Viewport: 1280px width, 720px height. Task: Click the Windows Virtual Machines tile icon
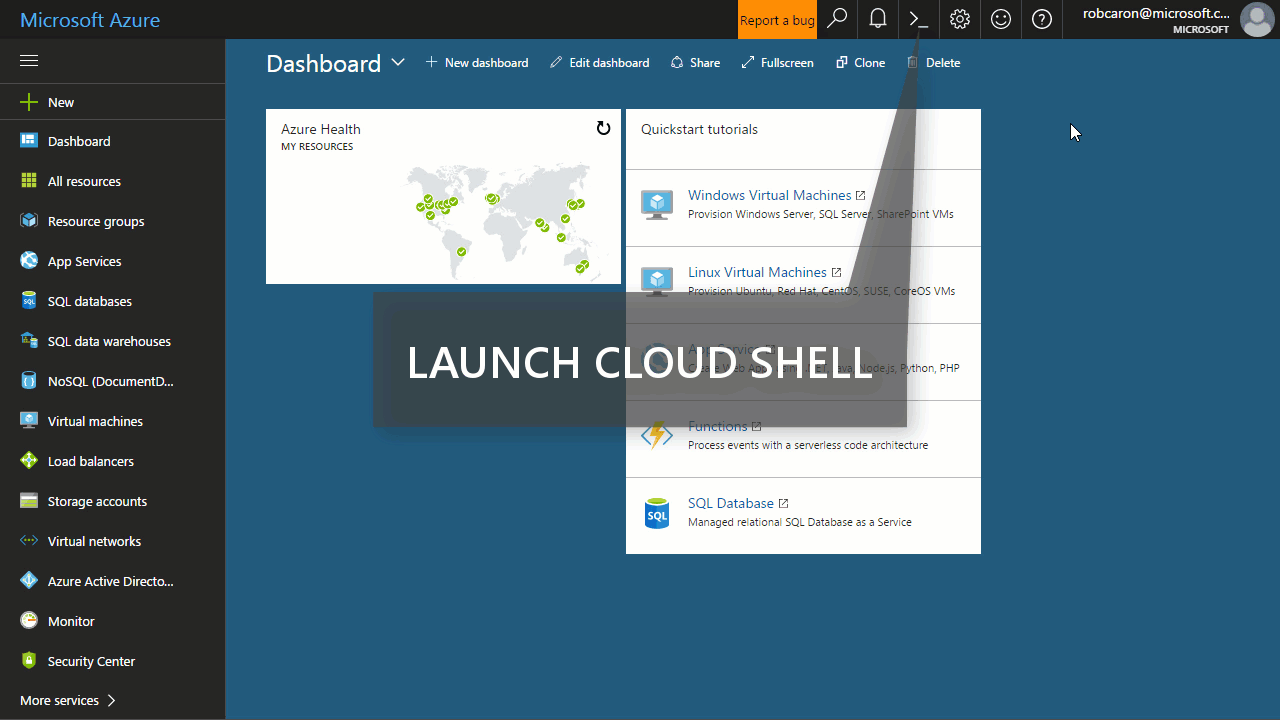(x=657, y=205)
